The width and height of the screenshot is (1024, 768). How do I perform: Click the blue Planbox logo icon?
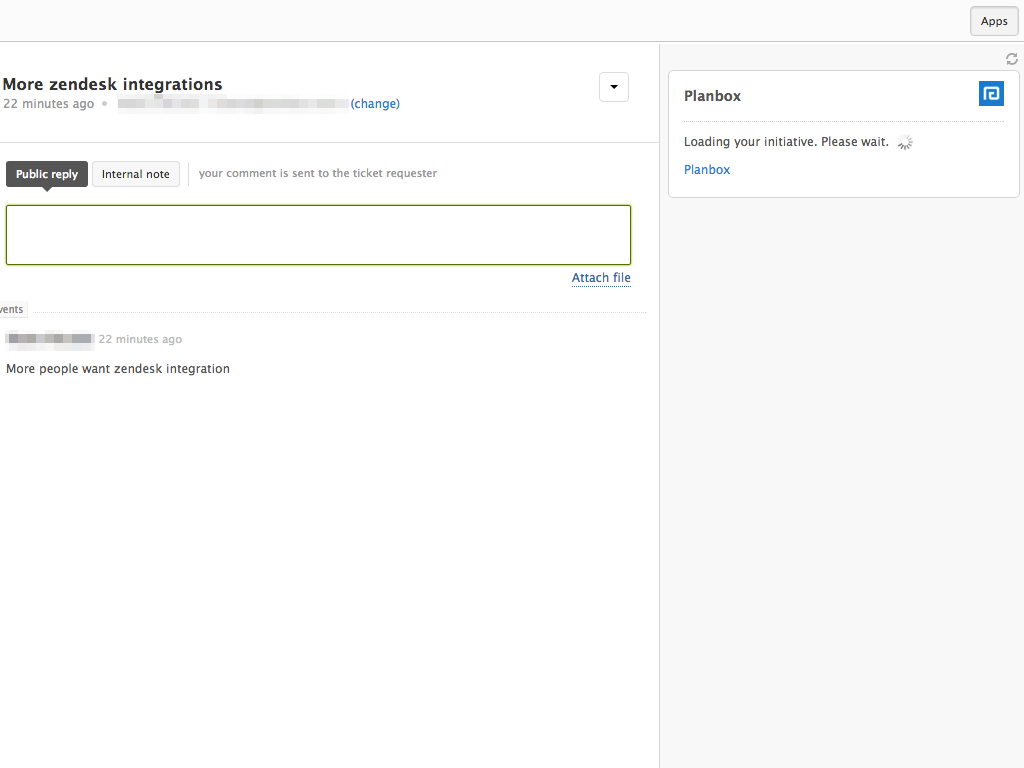(x=991, y=94)
